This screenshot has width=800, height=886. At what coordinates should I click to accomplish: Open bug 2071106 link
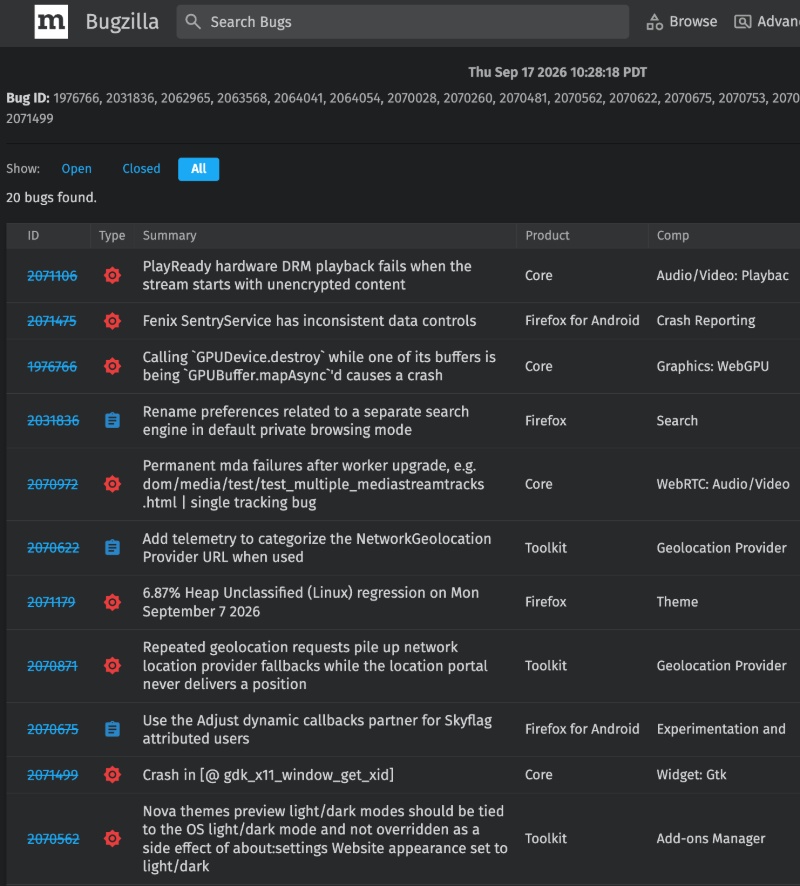[x=53, y=276]
